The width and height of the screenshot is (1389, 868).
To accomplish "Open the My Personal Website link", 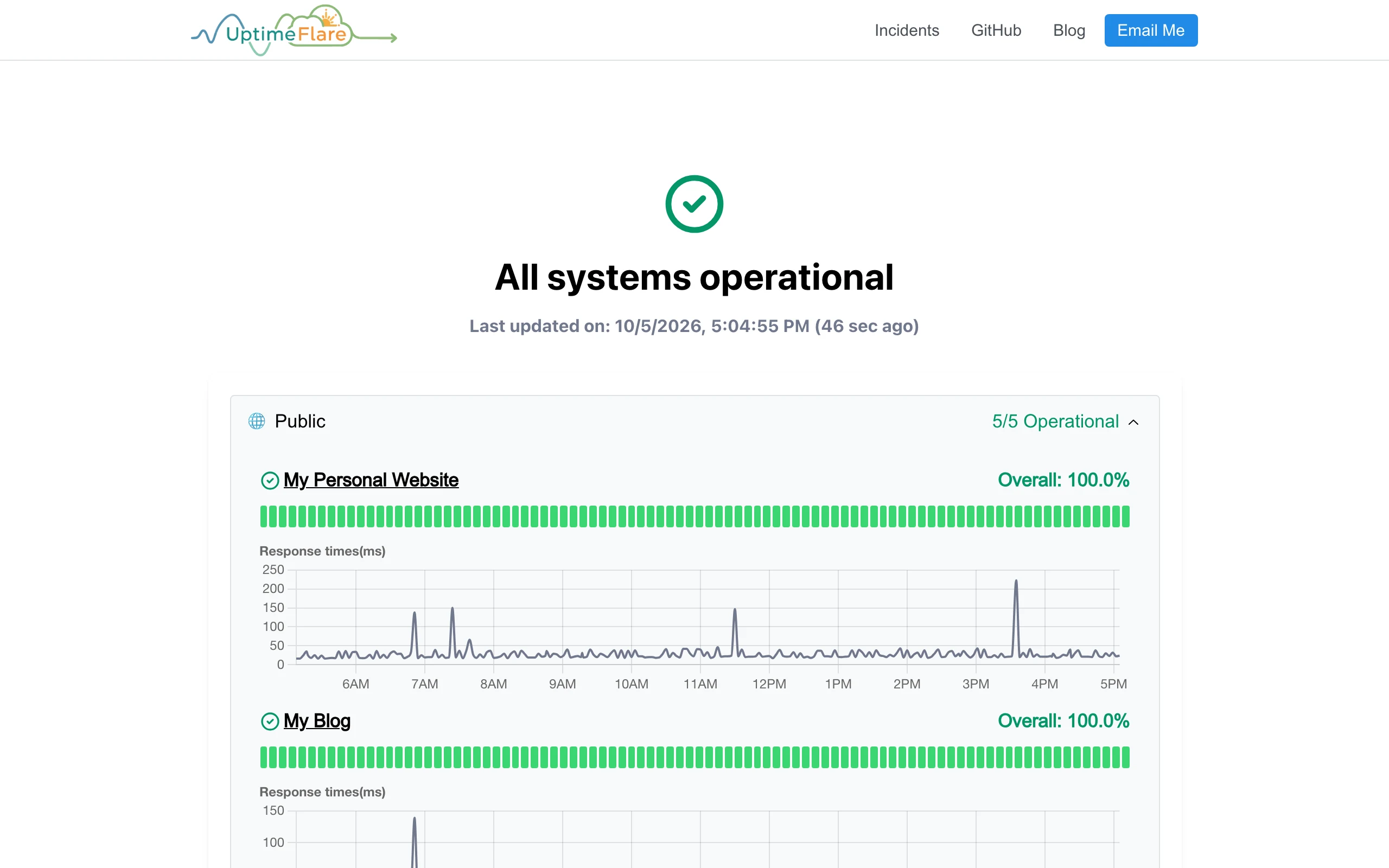I will point(371,480).
